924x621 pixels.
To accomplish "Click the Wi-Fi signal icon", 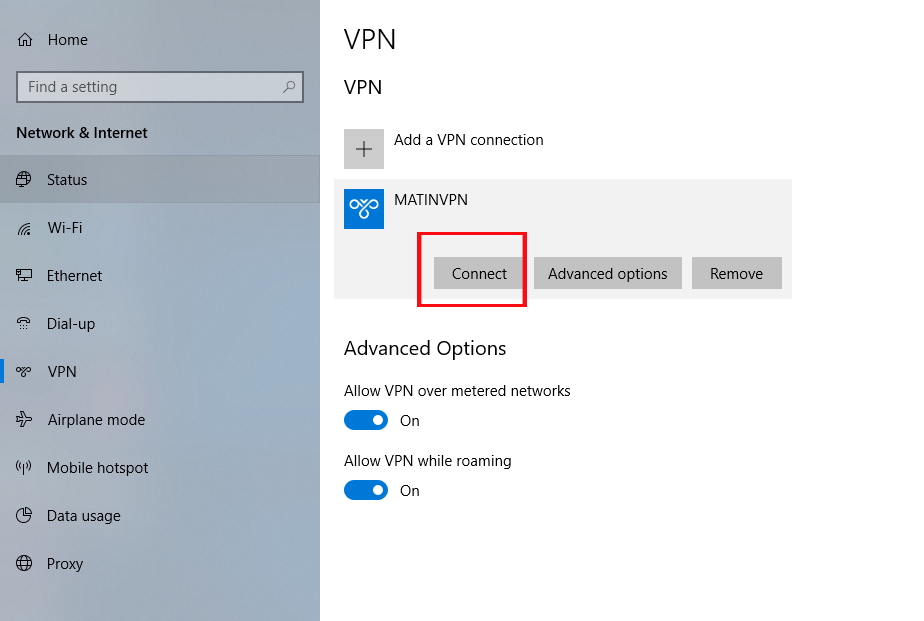I will click(x=25, y=229).
